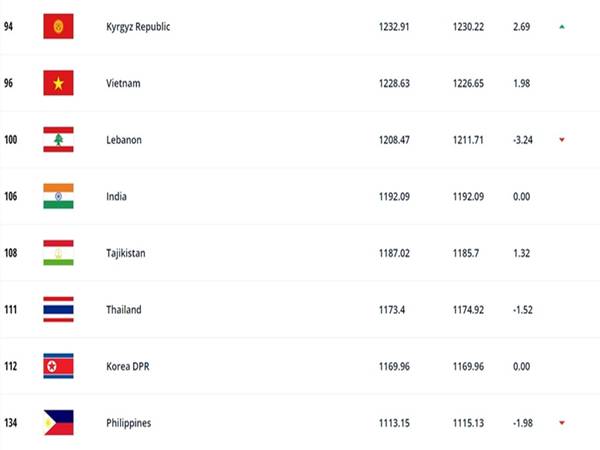Click the Korea DPR flag icon
This screenshot has height=450, width=600.
coord(58,366)
